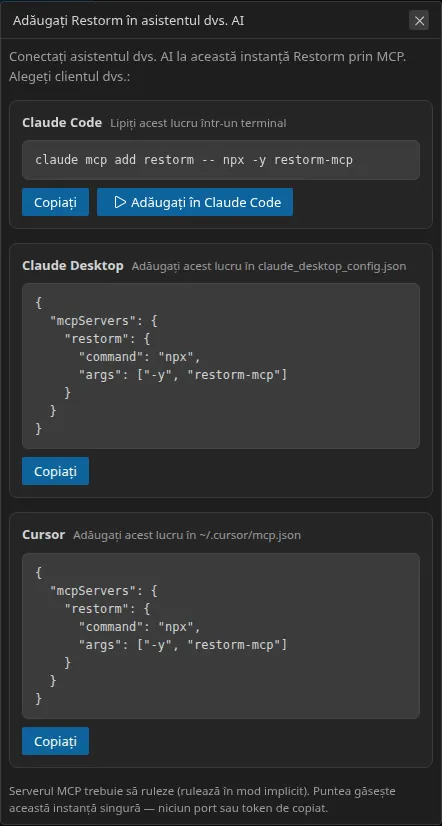Click the footer note about Serverul MCP
Screen dimensions: 442x826
point(202,799)
